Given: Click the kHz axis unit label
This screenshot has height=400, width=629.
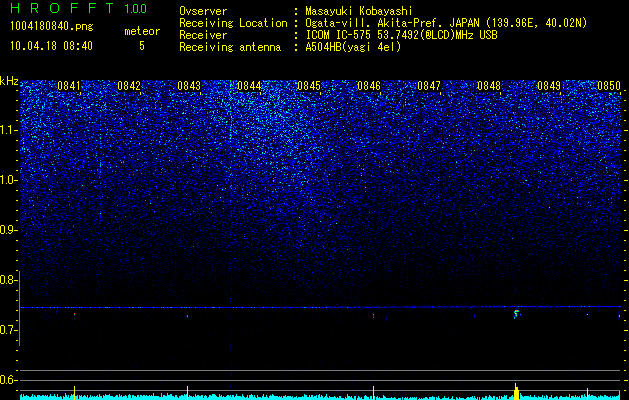Looking at the screenshot, I should [9, 81].
